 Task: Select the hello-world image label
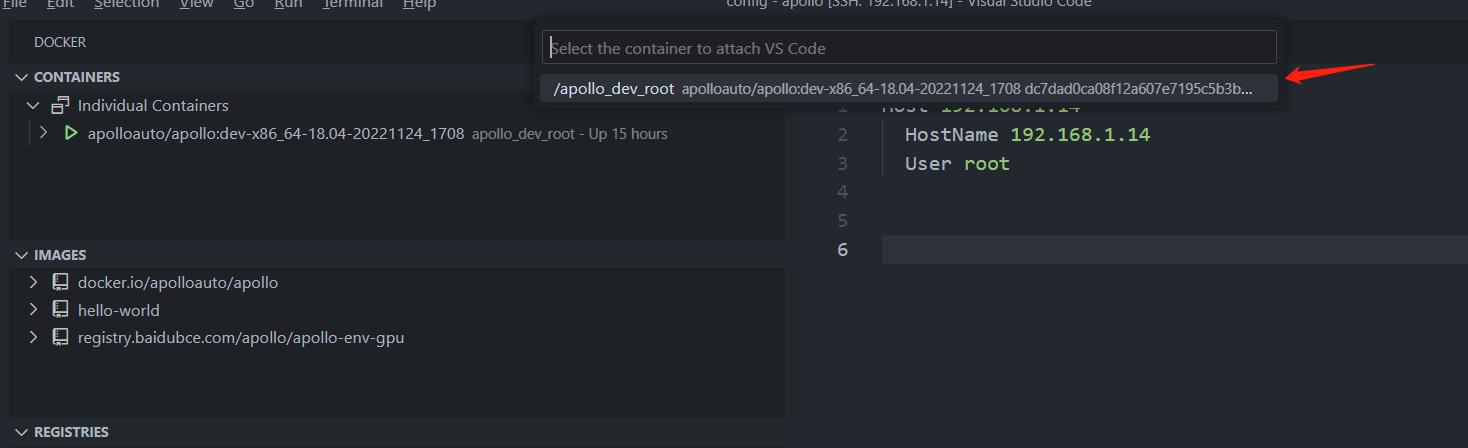[119, 310]
